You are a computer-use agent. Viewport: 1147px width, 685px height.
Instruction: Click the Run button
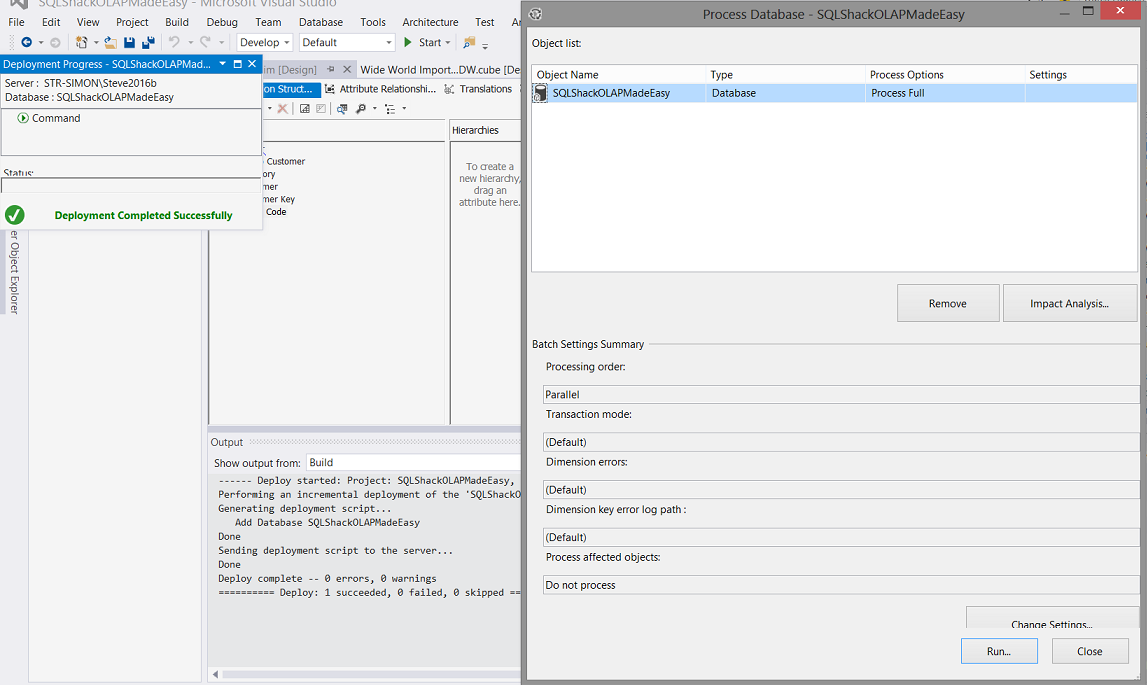point(997,651)
